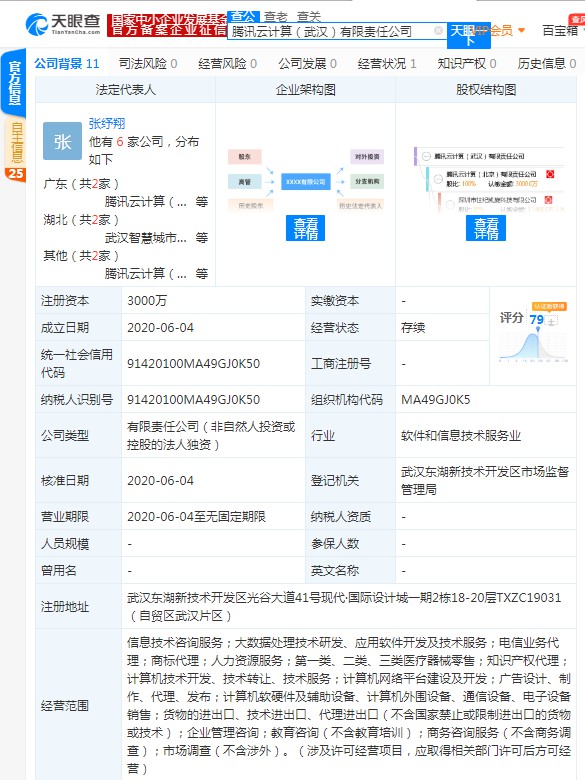The height and width of the screenshot is (780, 585).
Task: Click credit code in 统一社会信用代码 row
Action: click(x=194, y=364)
